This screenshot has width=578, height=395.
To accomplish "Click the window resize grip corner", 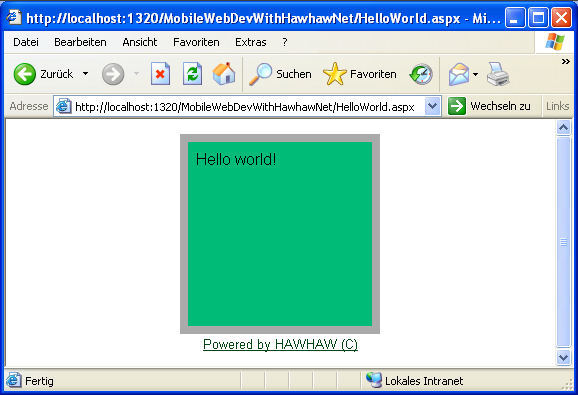I will [x=568, y=385].
